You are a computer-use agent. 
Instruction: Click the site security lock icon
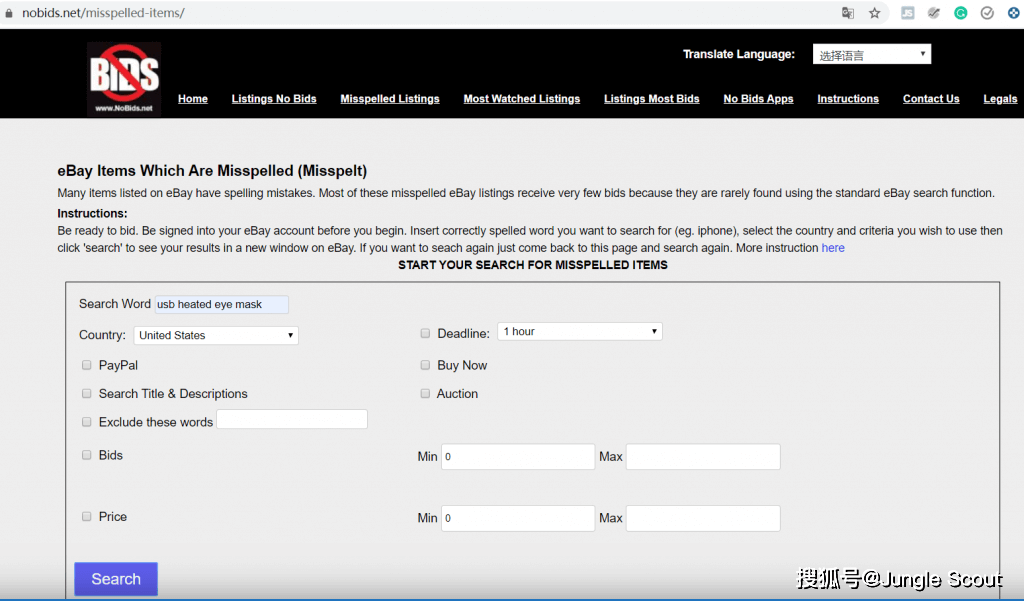click(8, 13)
